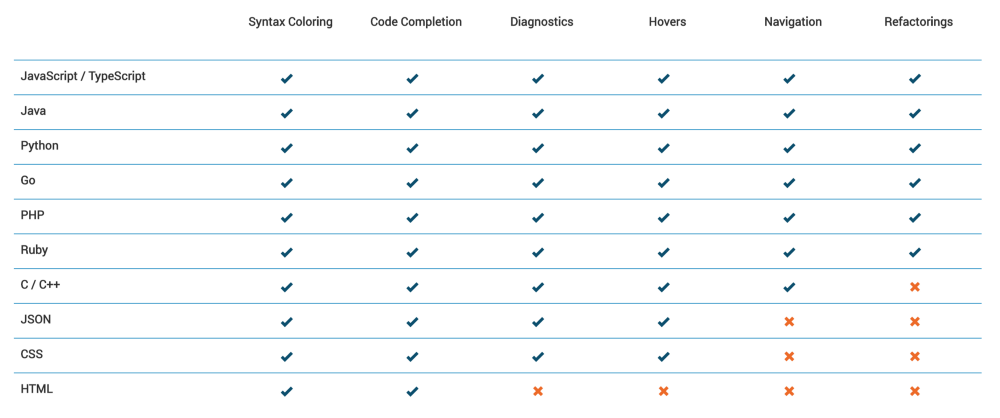Screen dimensions: 1000x418
Task: Click the Diagnostics column heading
Action: (541, 22)
